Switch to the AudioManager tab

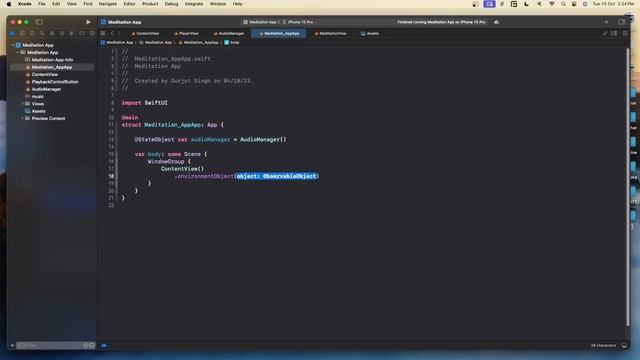(229, 33)
